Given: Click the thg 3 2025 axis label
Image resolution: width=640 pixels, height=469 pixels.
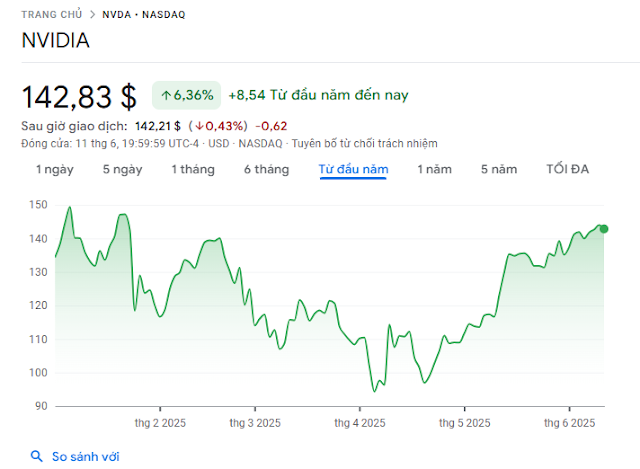Looking at the screenshot, I should (x=255, y=423).
